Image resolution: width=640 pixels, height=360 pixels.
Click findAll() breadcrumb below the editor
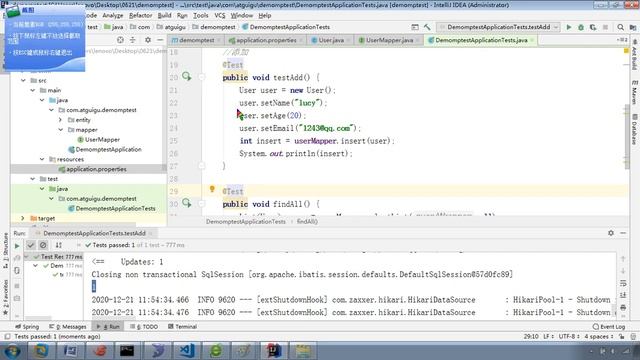(307, 222)
